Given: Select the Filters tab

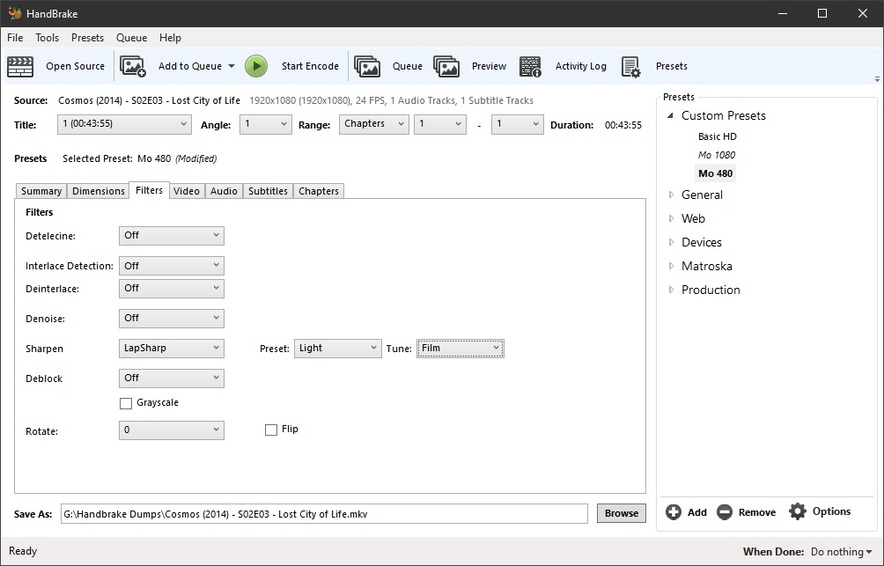Looking at the screenshot, I should 149,190.
